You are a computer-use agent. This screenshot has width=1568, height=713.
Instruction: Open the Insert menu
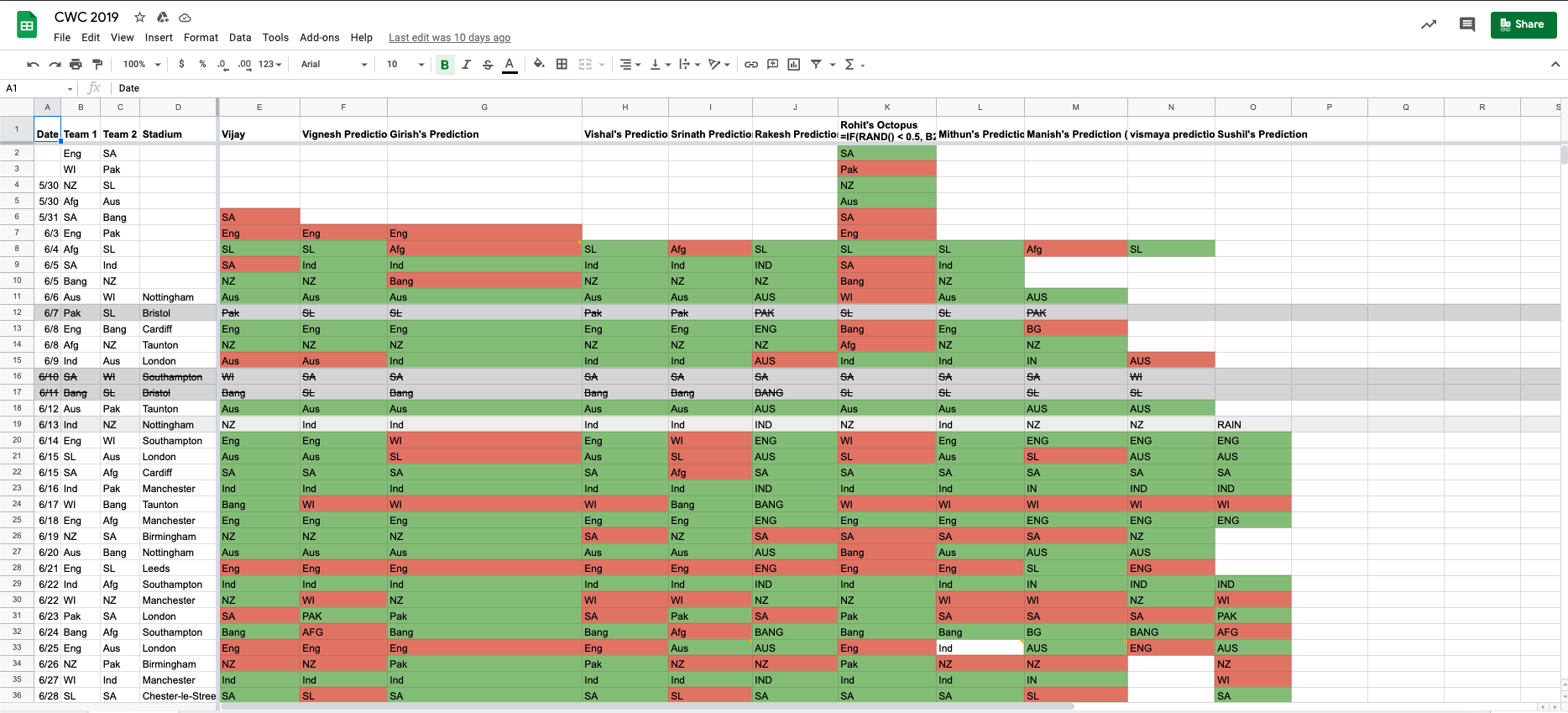[159, 38]
